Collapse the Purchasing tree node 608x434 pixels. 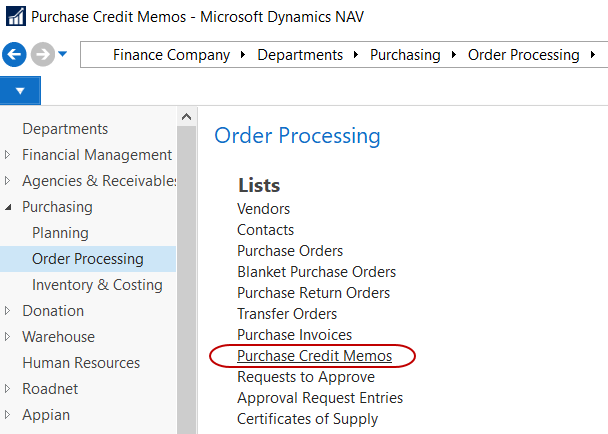9,207
